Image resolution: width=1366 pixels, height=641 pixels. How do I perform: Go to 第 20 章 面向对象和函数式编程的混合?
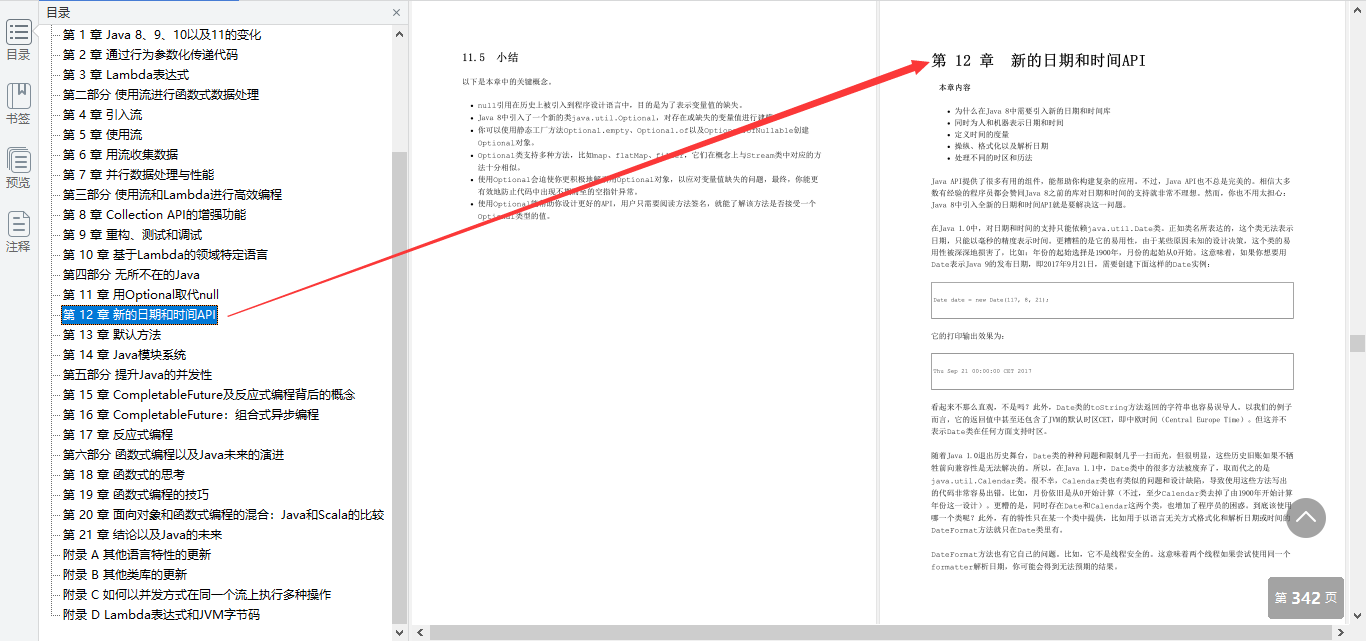pyautogui.click(x=223, y=514)
